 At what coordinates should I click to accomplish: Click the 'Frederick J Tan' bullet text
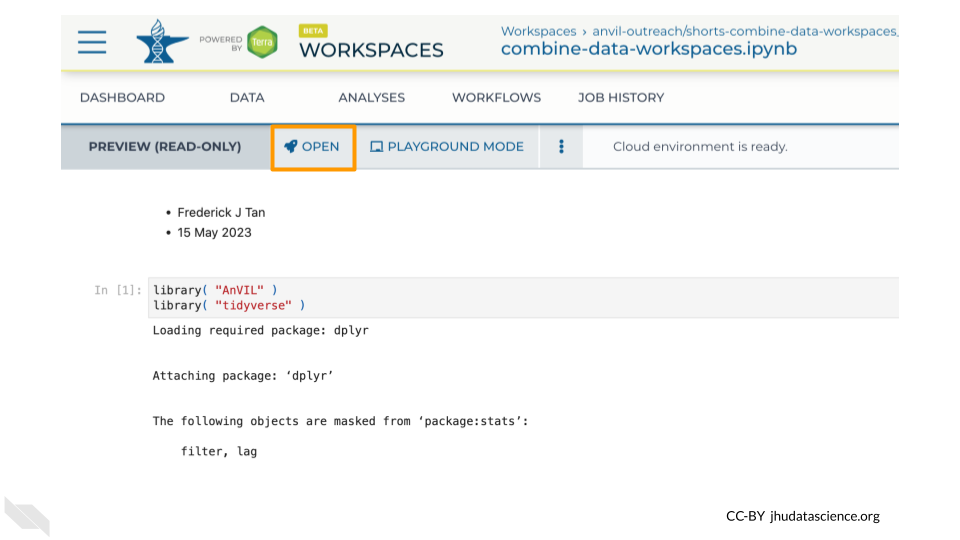pos(221,212)
